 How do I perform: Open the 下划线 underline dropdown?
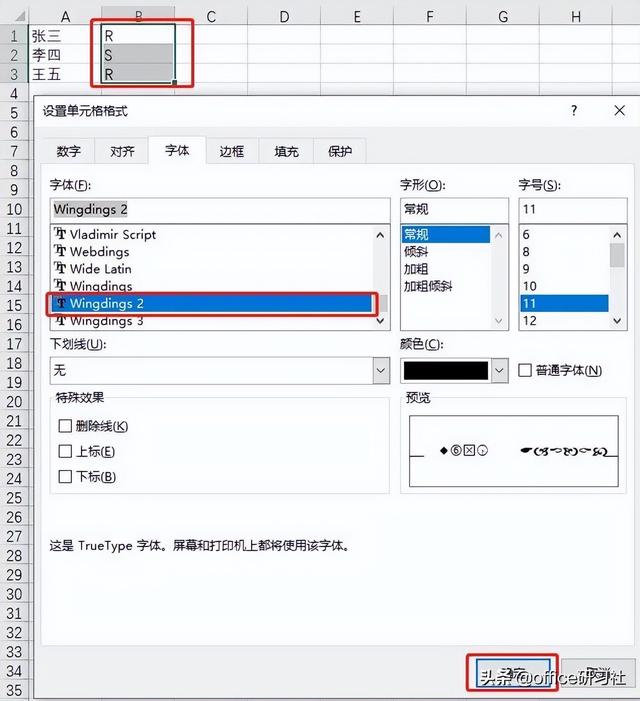[x=381, y=370]
